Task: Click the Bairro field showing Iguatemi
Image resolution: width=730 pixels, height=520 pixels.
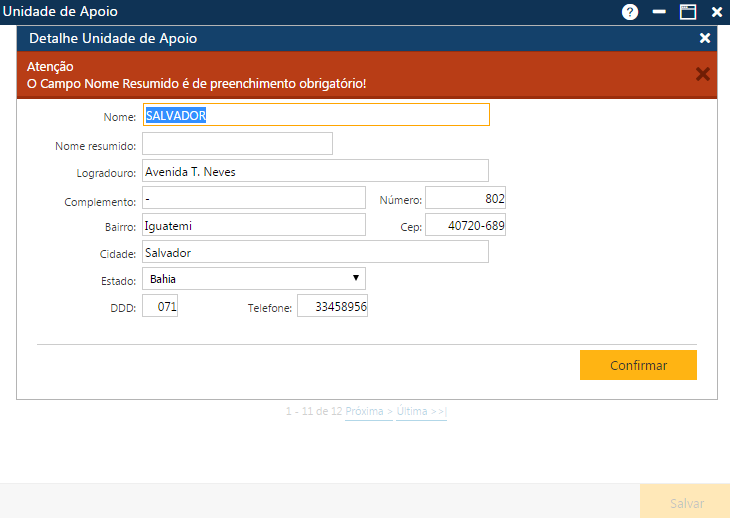Action: [254, 226]
